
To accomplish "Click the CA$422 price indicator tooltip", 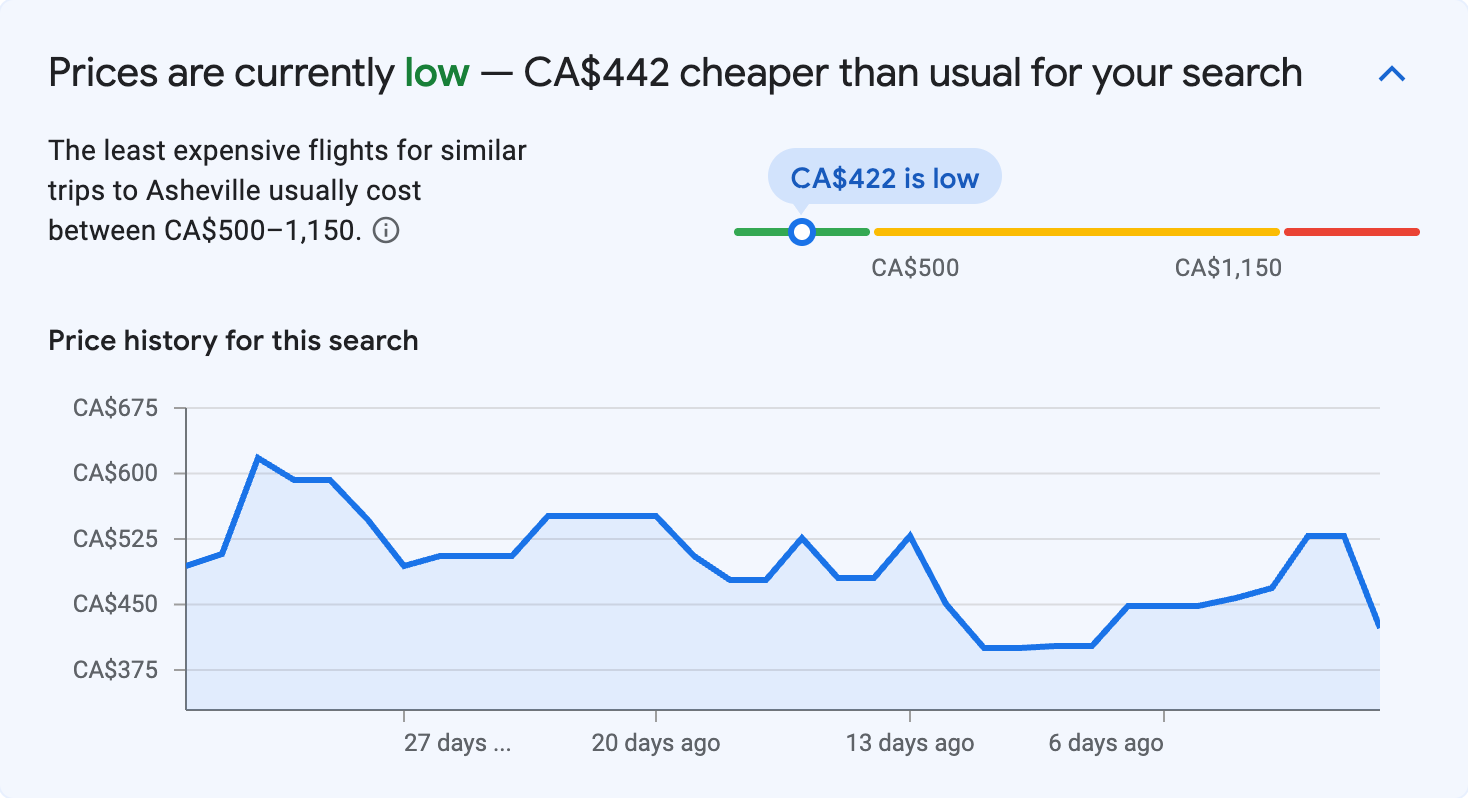I will [x=884, y=176].
